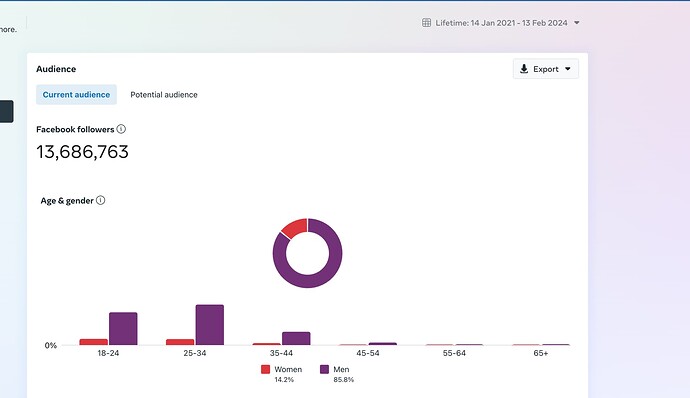Click the Women red legend swatch

click(x=265, y=369)
